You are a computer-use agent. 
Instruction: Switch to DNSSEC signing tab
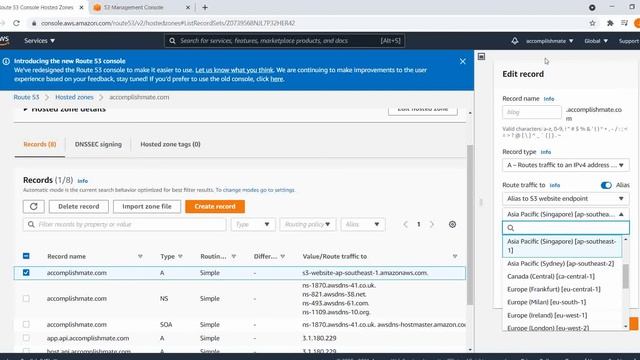[98, 144]
